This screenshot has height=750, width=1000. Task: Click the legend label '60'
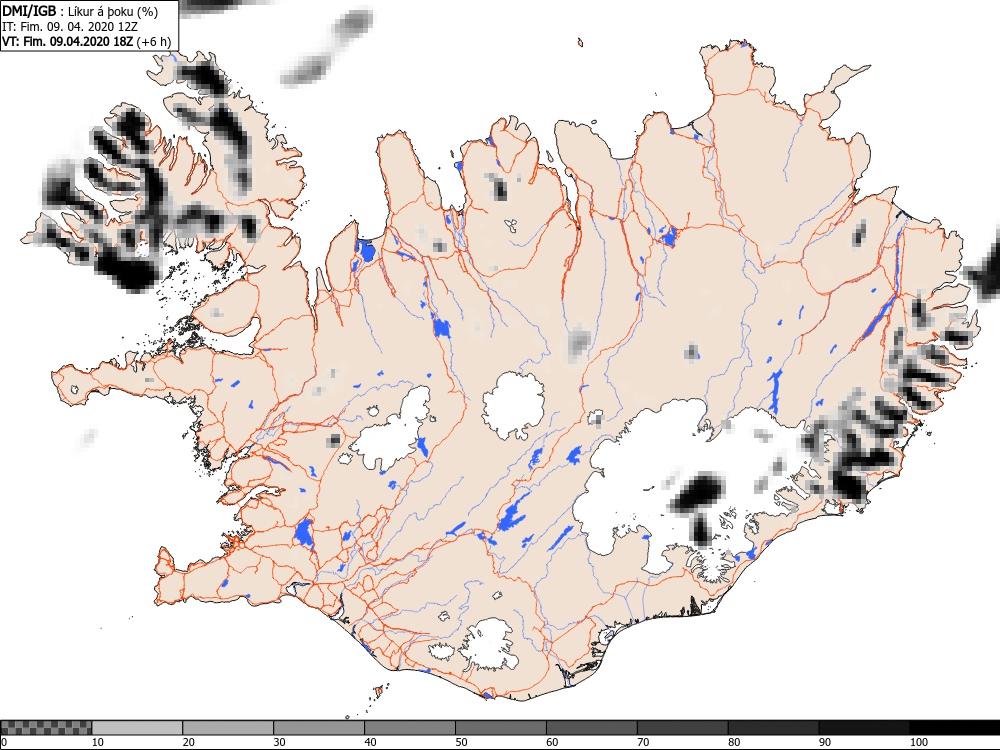tap(552, 742)
